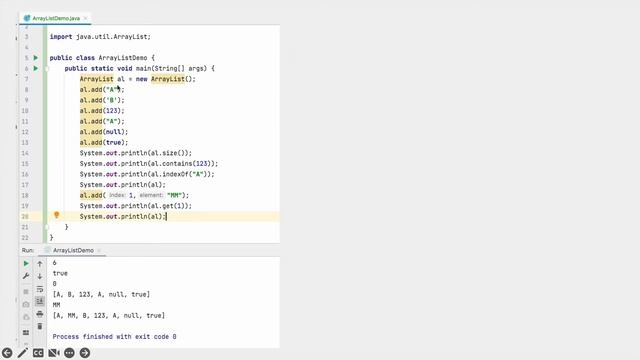Rerun ArrayListDemo with the green play icon in Run panel
640x360 pixels.
click(26, 264)
